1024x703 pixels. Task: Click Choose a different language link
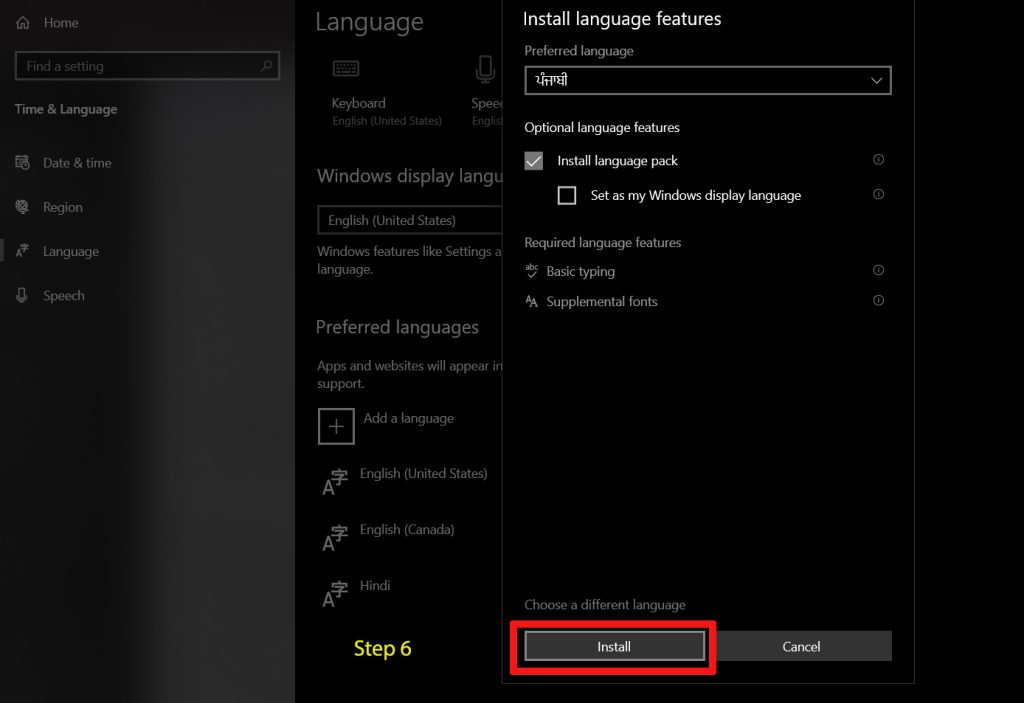point(605,605)
